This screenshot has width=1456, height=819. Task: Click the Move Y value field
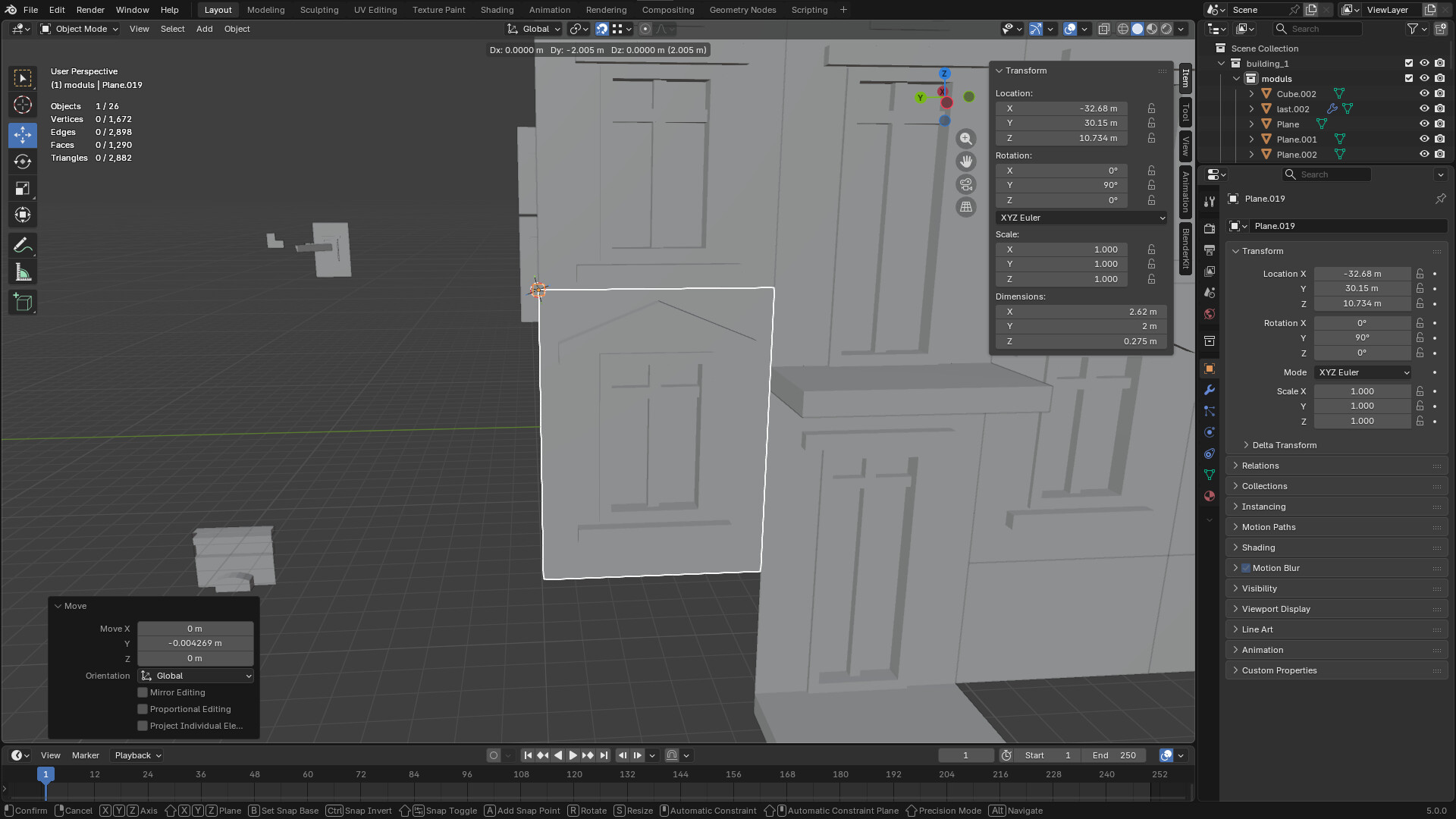click(x=195, y=643)
